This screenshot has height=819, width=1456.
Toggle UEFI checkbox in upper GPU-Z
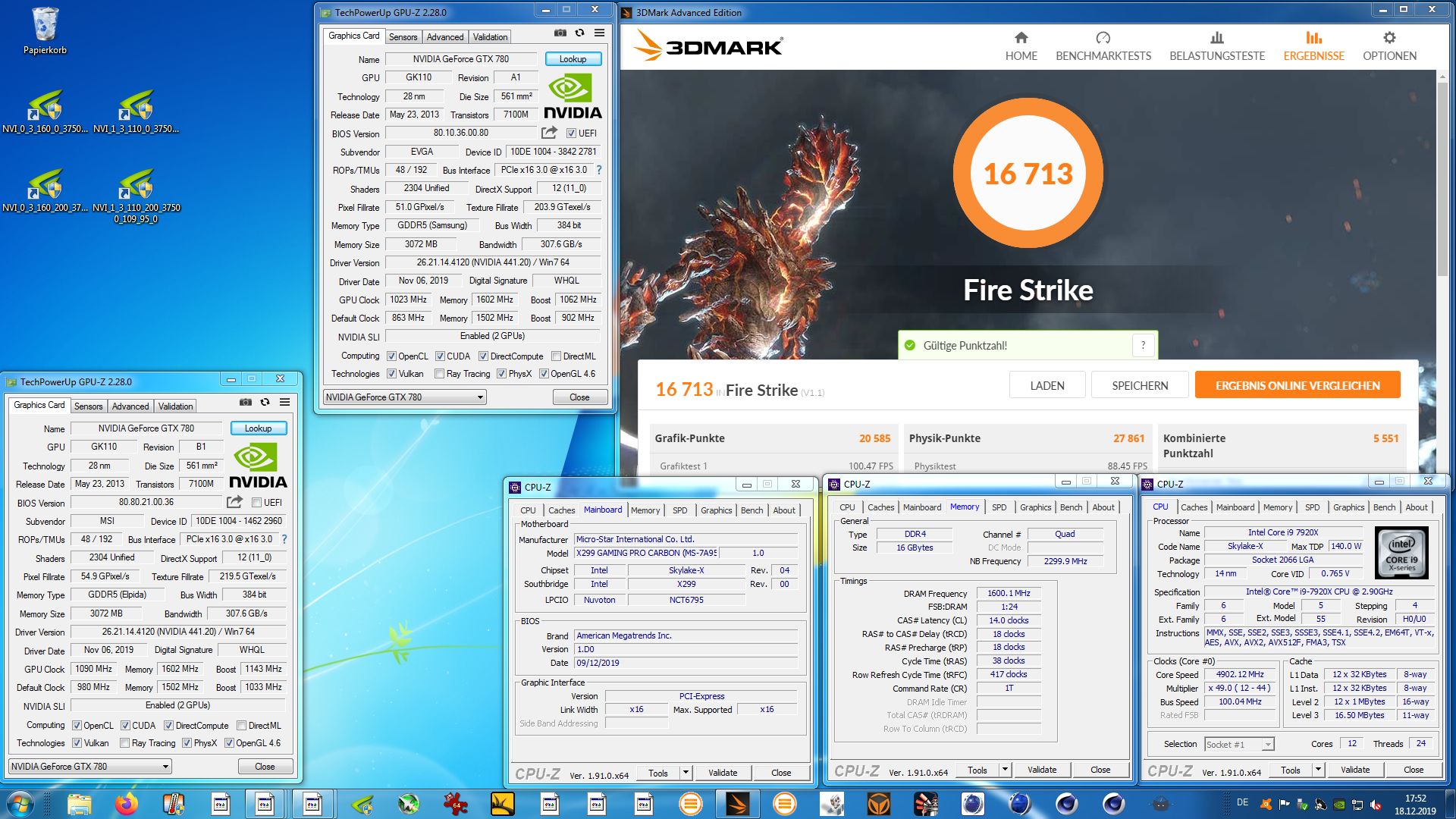[571, 133]
